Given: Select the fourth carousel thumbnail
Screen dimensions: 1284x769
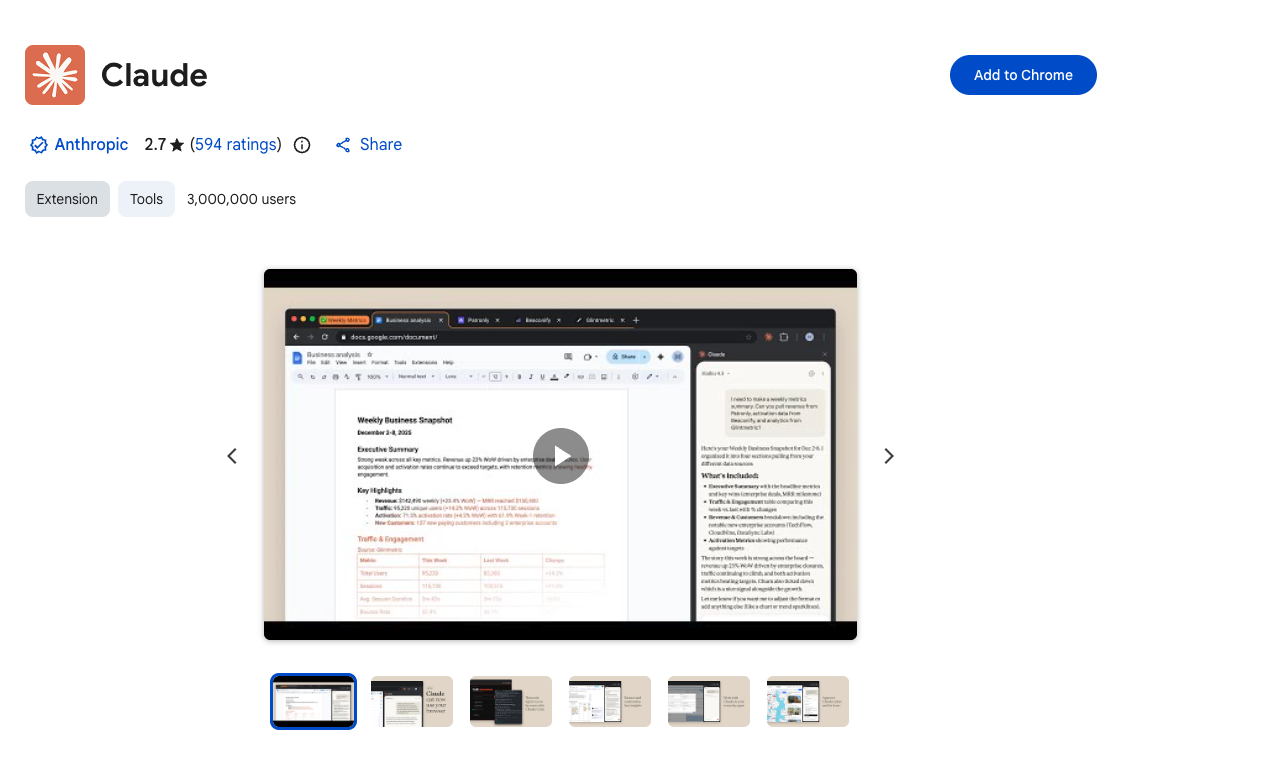Looking at the screenshot, I should pyautogui.click(x=610, y=701).
